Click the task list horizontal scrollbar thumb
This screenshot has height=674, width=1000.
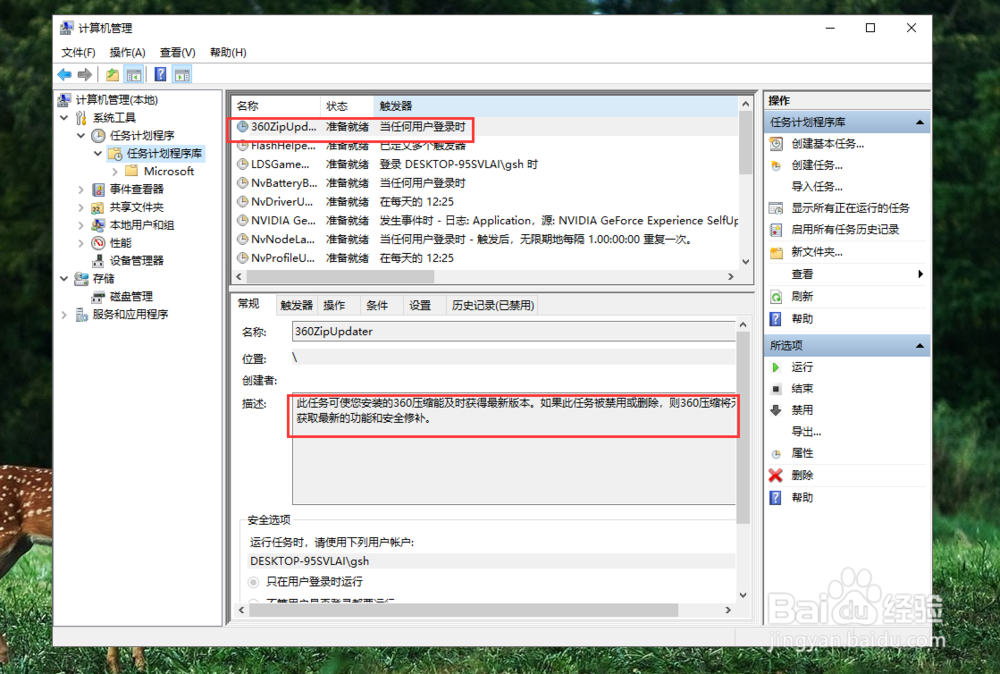[x=341, y=277]
